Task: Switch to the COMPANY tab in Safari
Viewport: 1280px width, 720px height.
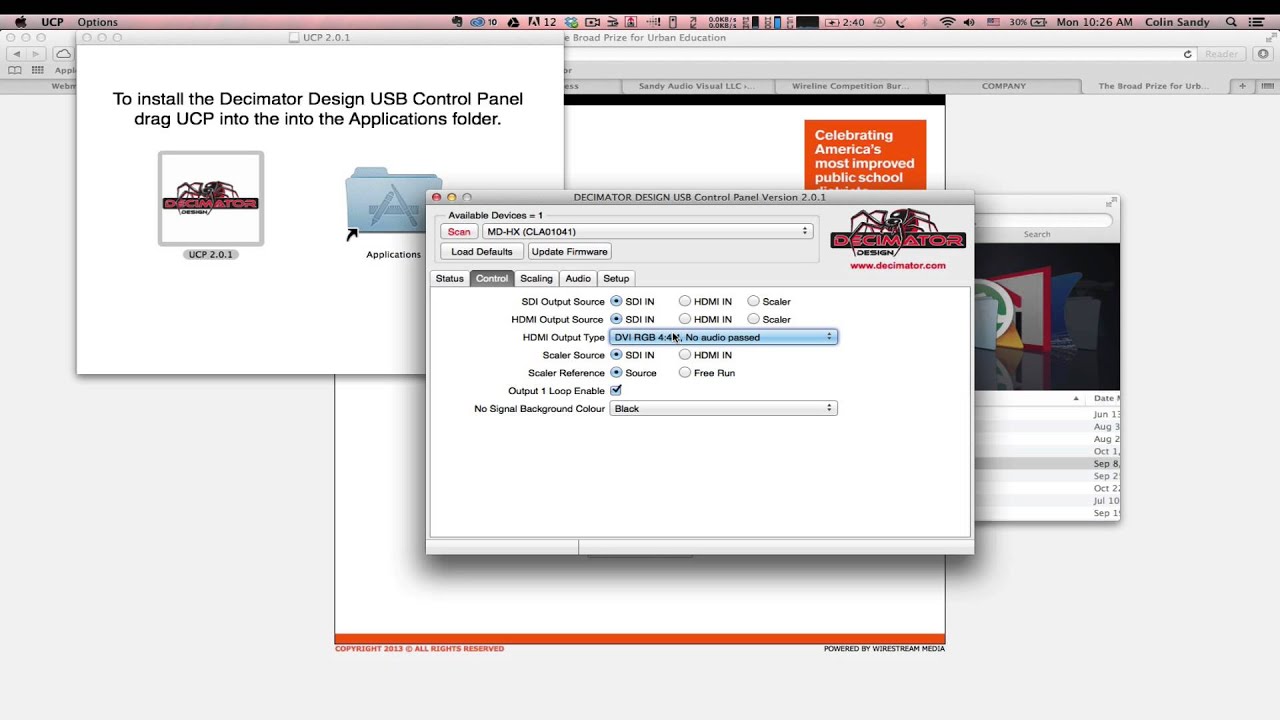Action: (1004, 86)
